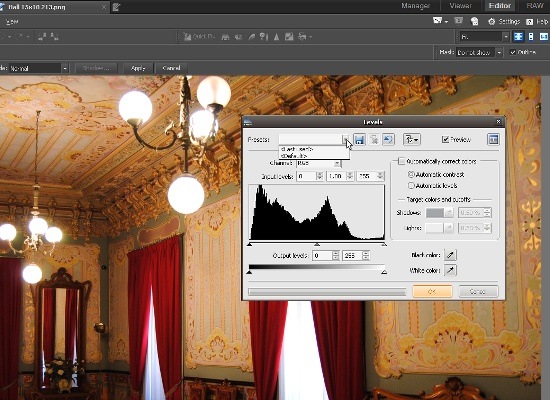Click the Lights eyedropper icon
This screenshot has height=400, width=550.
[x=449, y=228]
